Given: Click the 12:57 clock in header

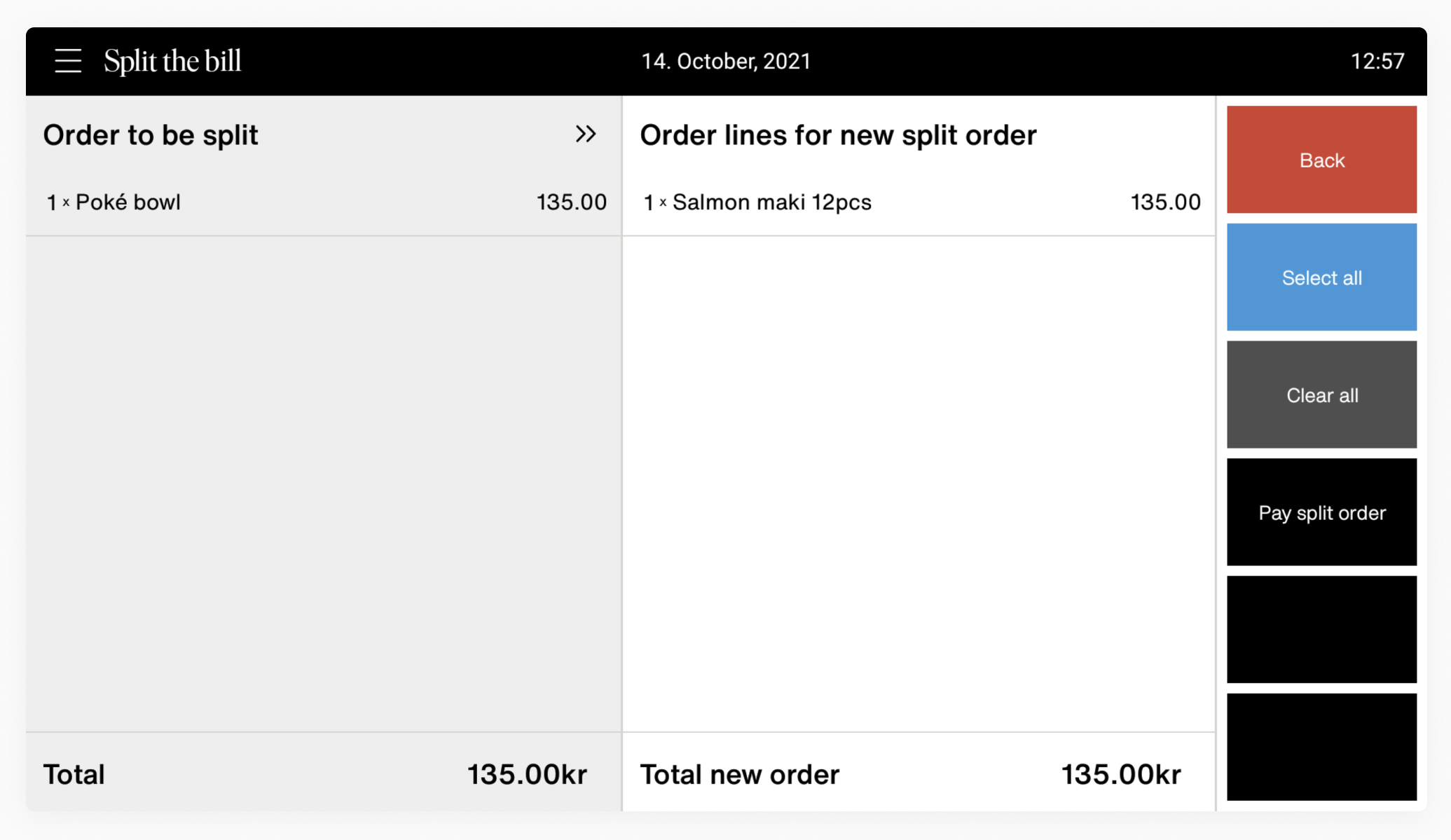Looking at the screenshot, I should [1377, 61].
